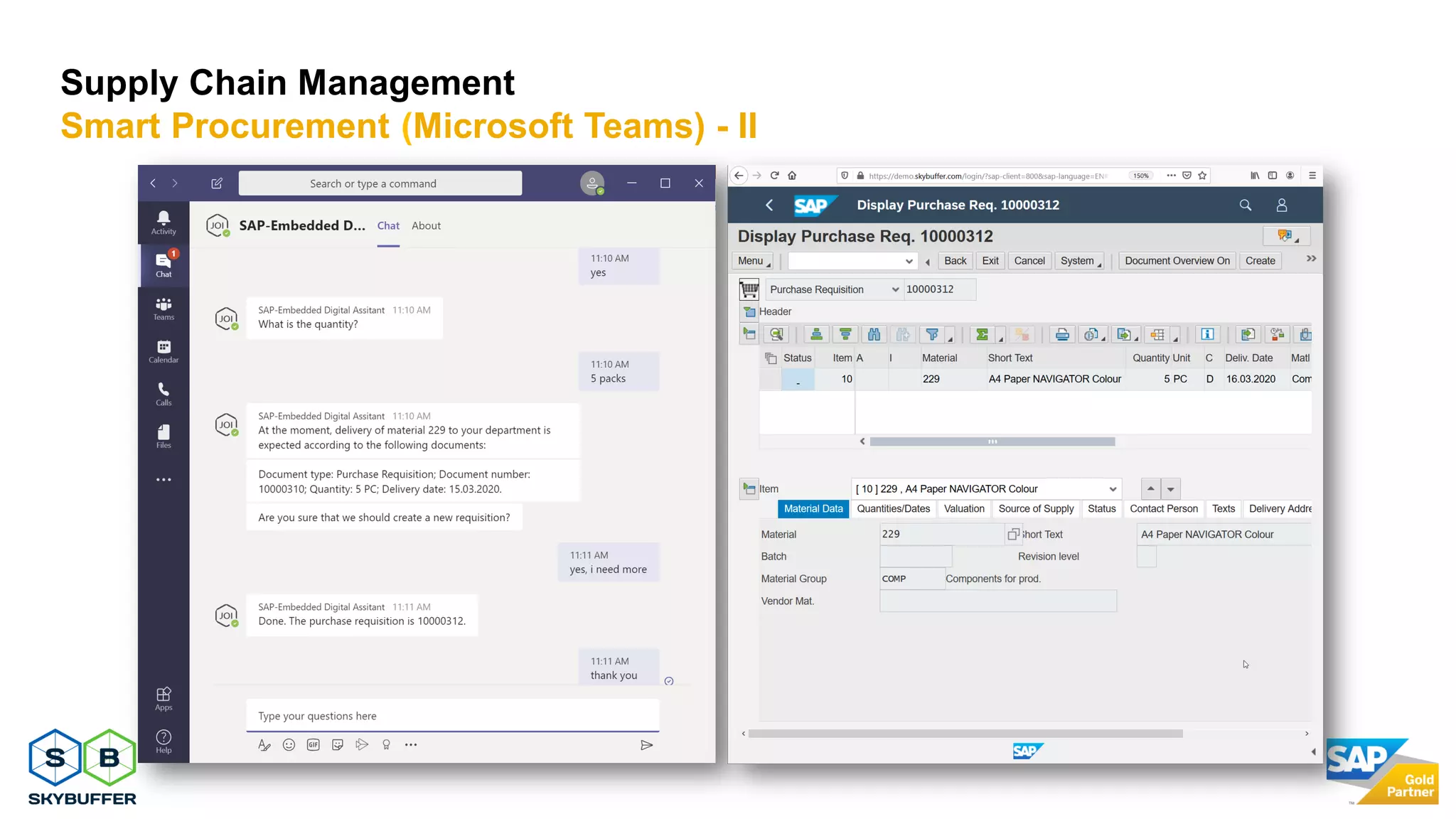Select the Material Data tab
Screen dimensions: 1456x819
click(813, 508)
